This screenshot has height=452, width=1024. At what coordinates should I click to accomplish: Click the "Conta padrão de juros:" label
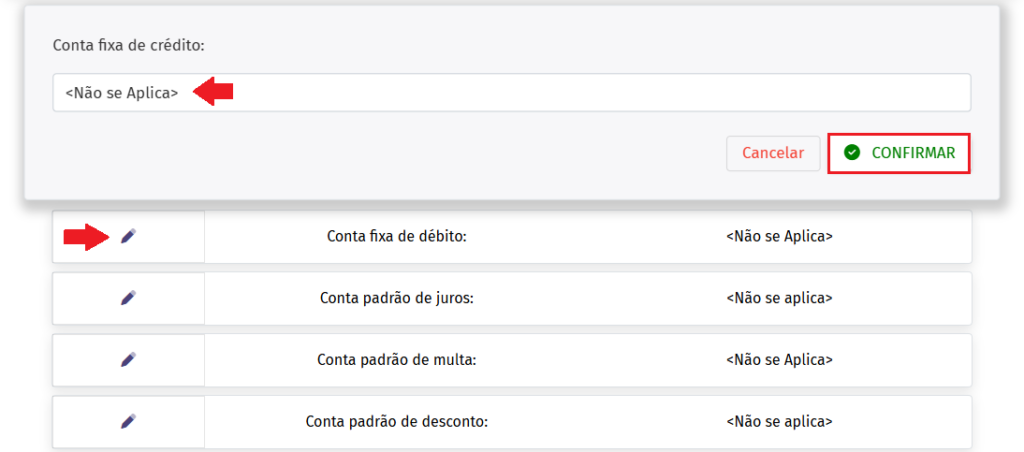396,298
